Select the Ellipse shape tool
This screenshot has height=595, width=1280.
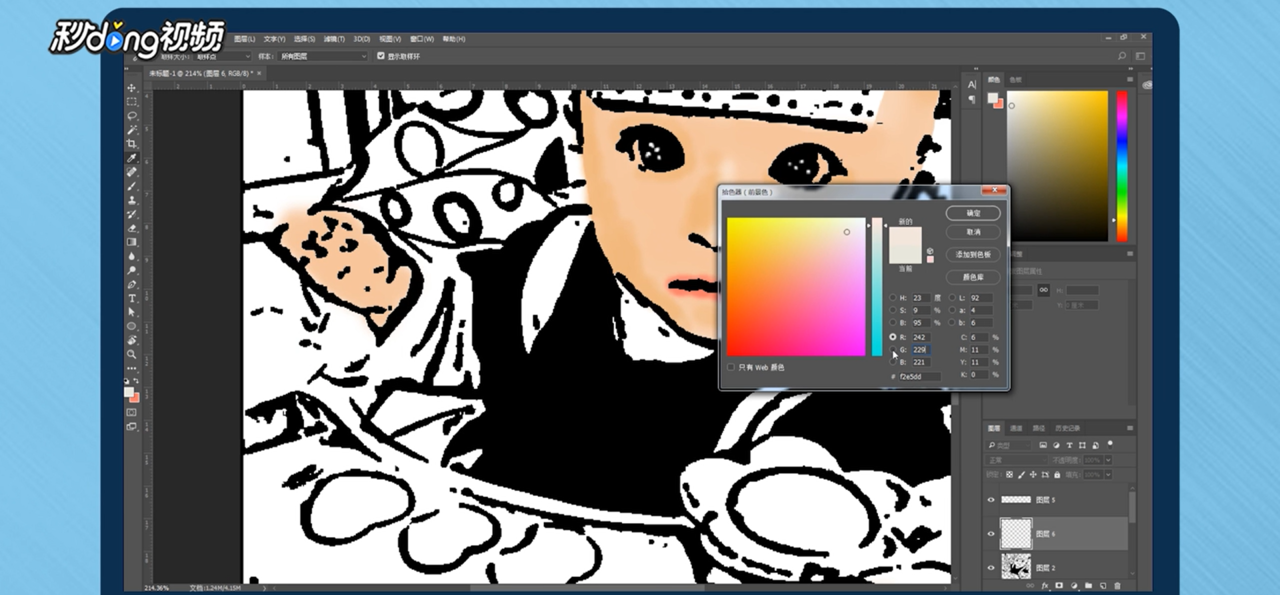131,326
